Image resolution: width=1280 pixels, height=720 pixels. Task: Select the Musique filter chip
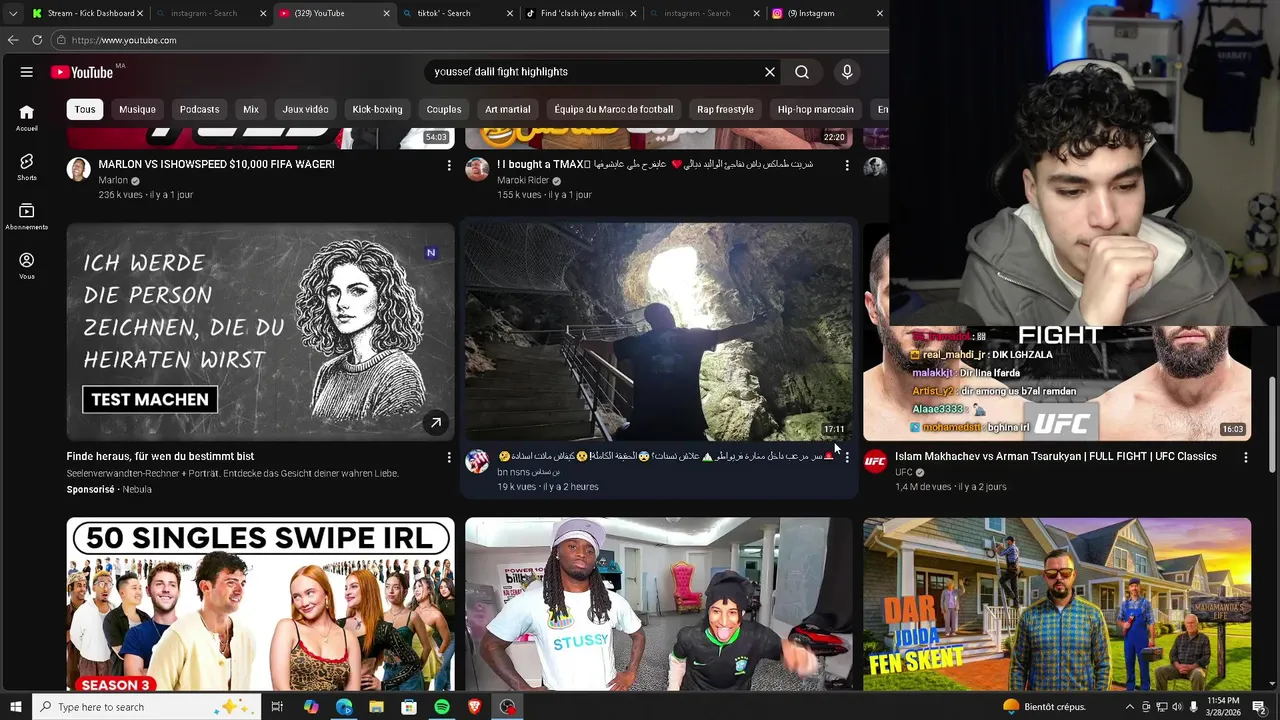[137, 109]
